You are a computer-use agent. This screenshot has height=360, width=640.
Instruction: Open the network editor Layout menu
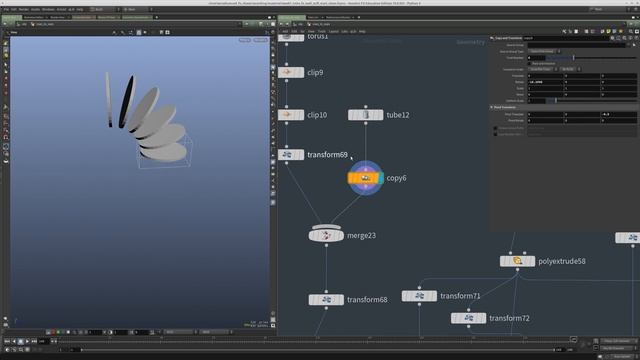tap(333, 31)
